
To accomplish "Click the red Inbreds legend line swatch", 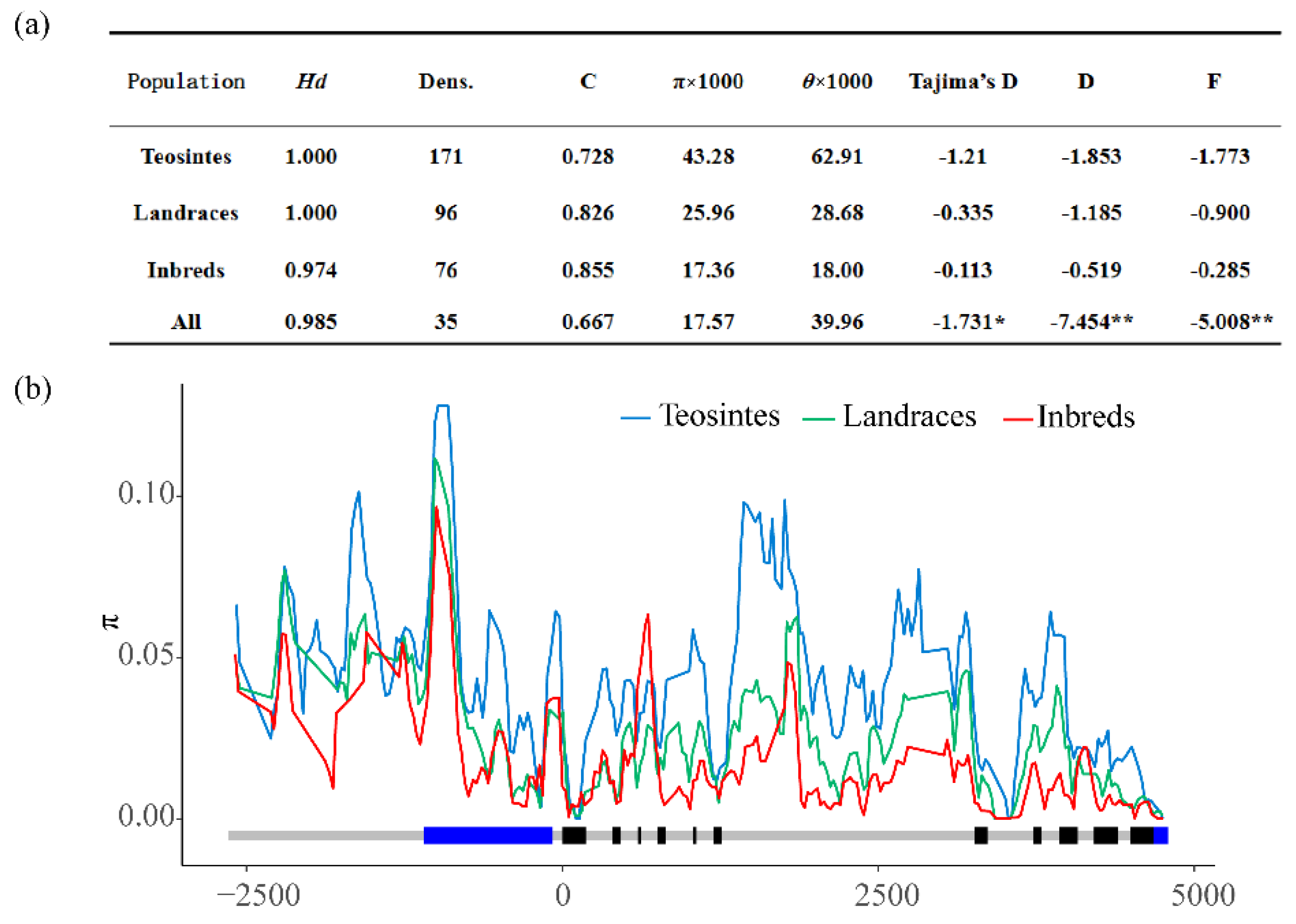I will click(1018, 419).
